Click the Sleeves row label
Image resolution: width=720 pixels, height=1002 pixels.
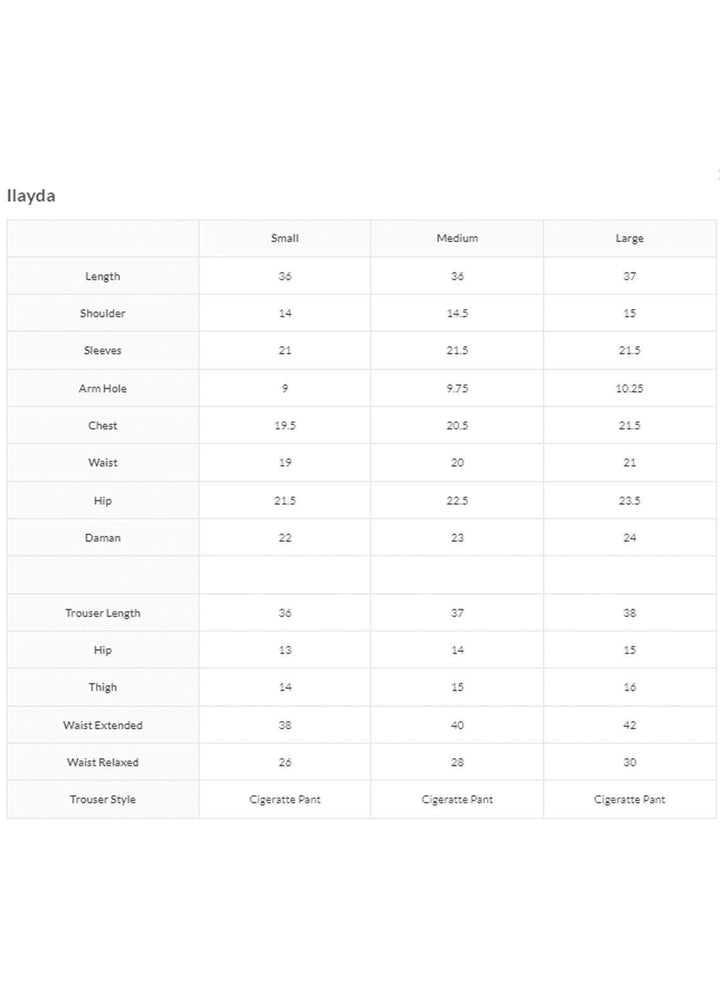pos(103,351)
